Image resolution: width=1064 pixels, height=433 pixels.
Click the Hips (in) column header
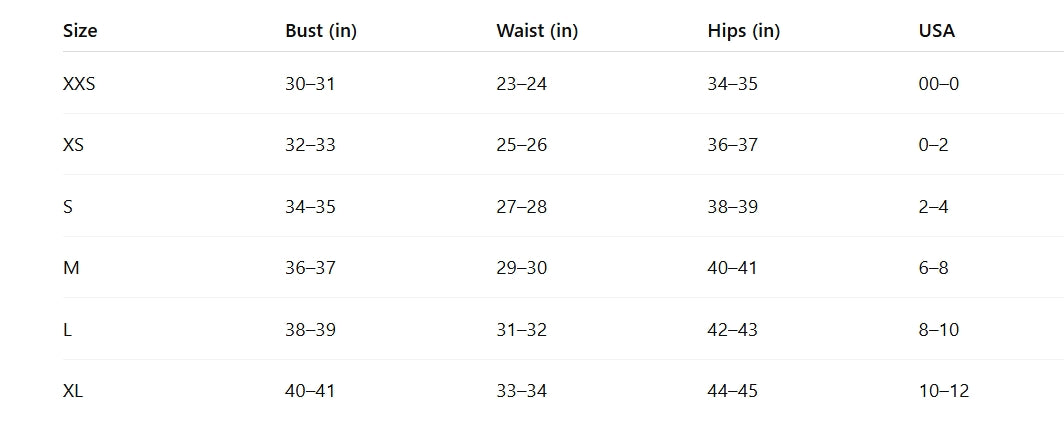(743, 31)
